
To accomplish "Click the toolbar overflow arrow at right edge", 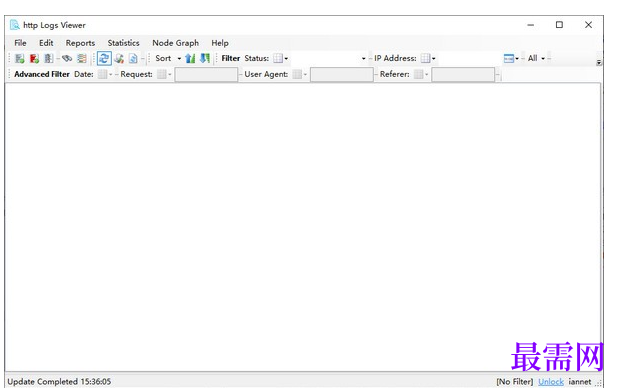I will [599, 62].
